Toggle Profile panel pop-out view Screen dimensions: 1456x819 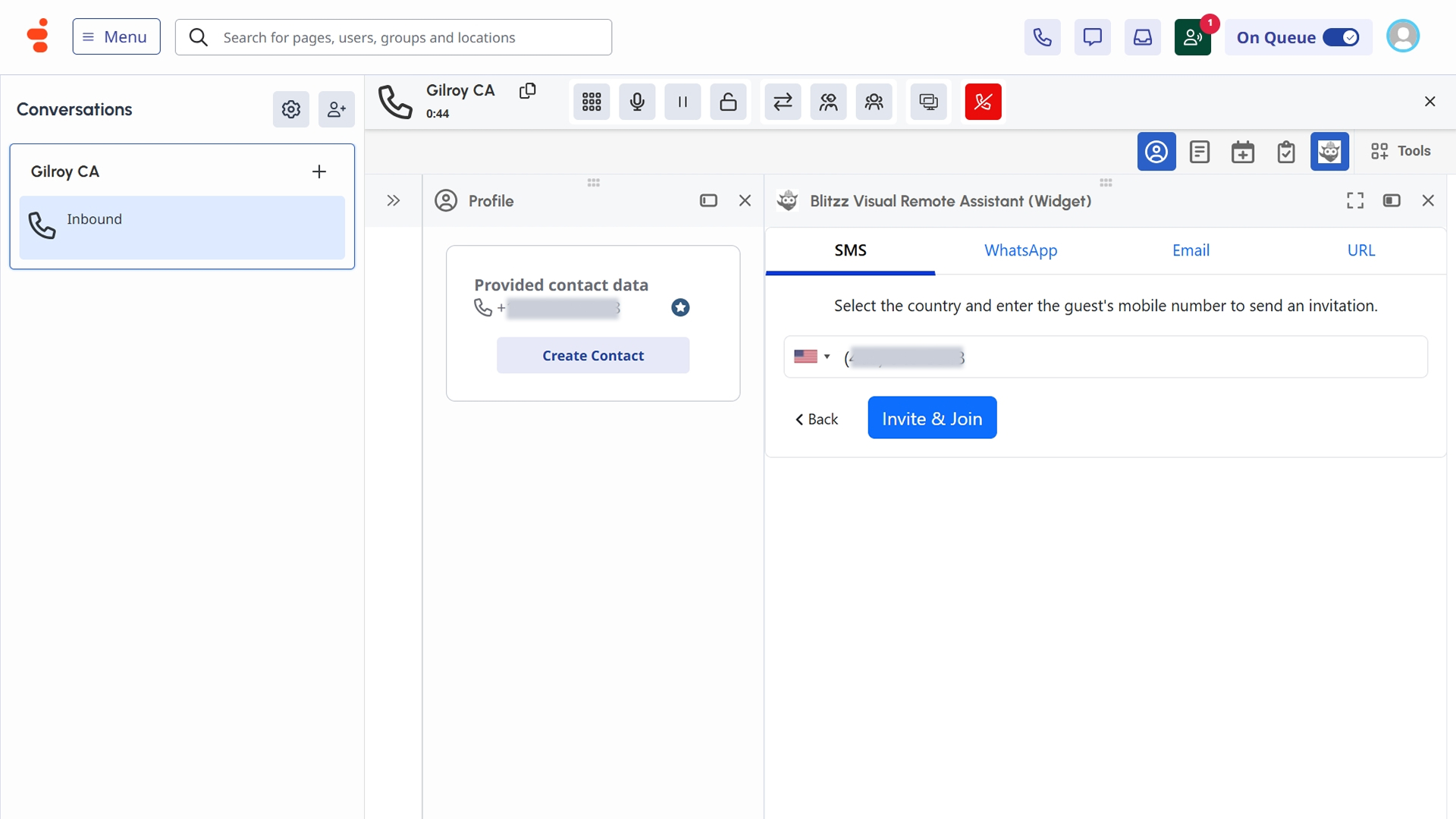coord(708,201)
